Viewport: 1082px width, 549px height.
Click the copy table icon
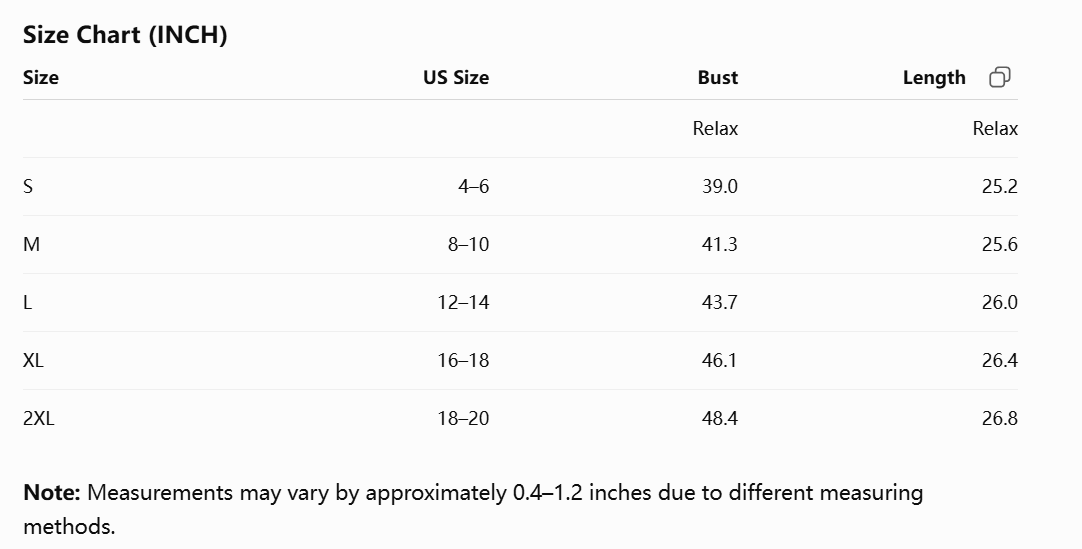[x=1000, y=77]
